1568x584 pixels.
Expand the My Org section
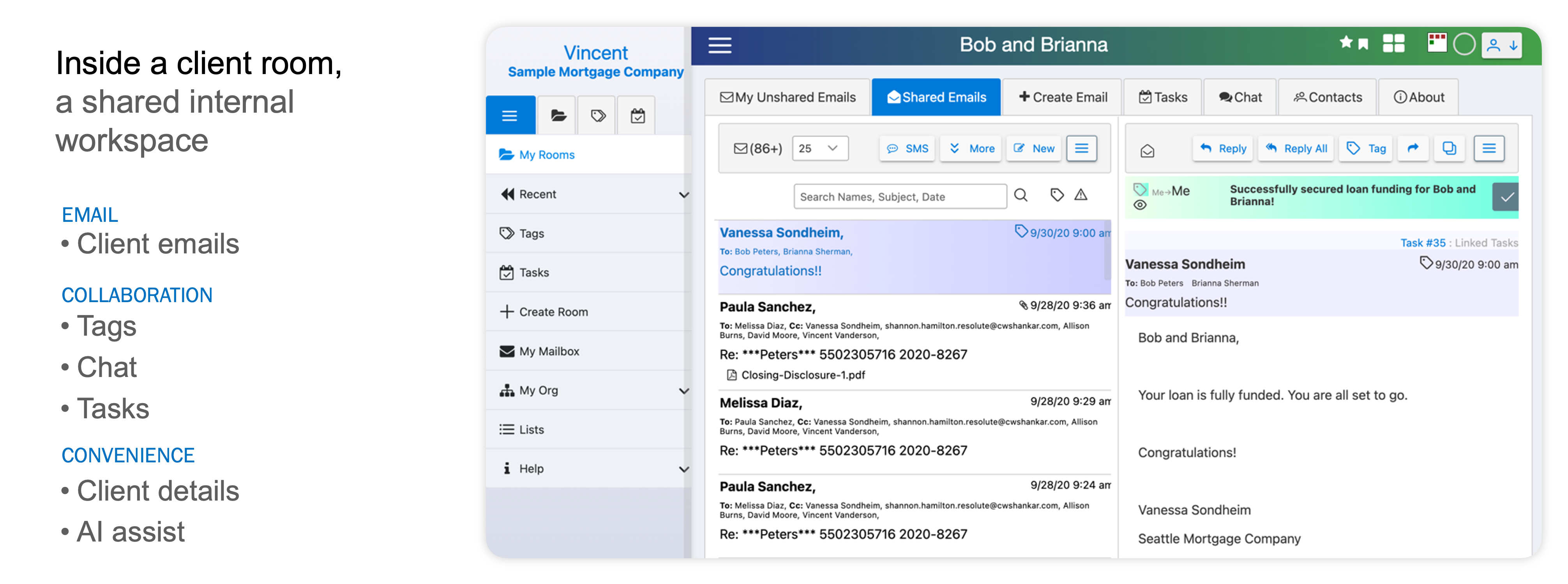684,391
